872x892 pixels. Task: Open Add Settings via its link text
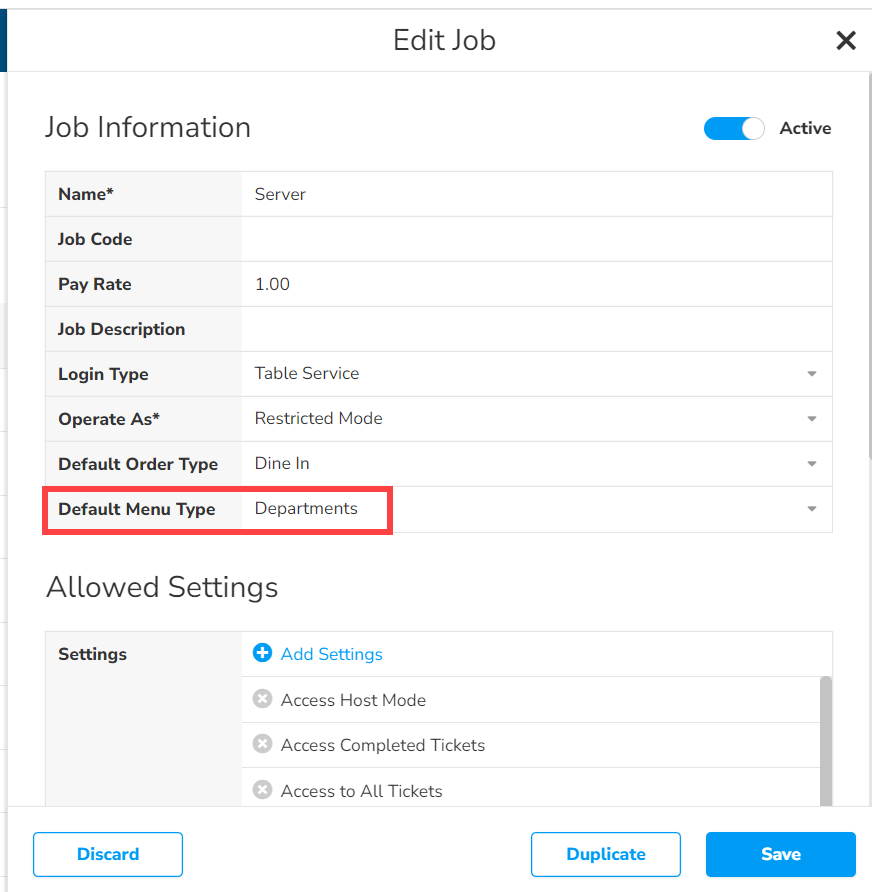coord(331,653)
